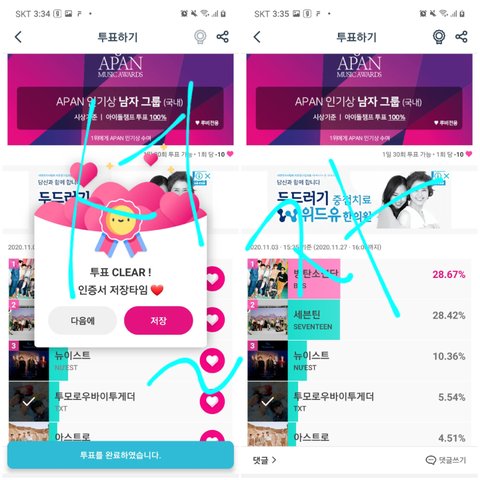Open the share icon on right screen

pos(461,37)
